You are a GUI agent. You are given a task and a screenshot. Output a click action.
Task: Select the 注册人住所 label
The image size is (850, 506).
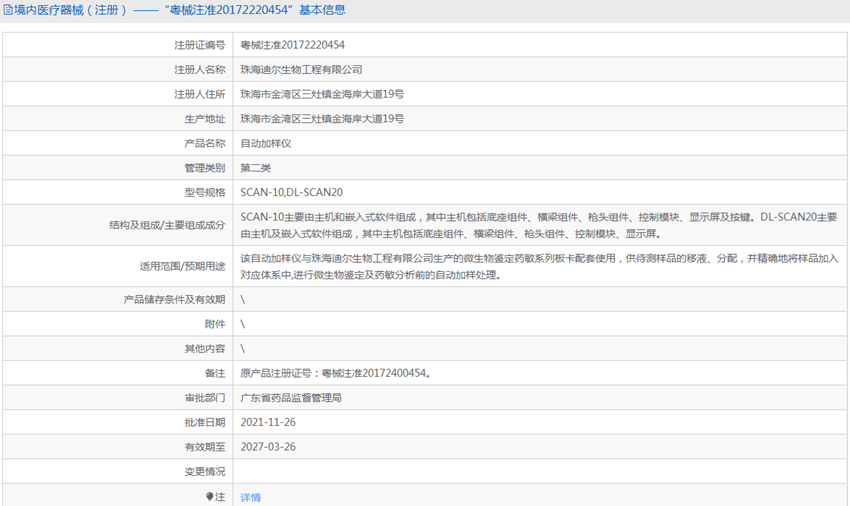[199, 94]
